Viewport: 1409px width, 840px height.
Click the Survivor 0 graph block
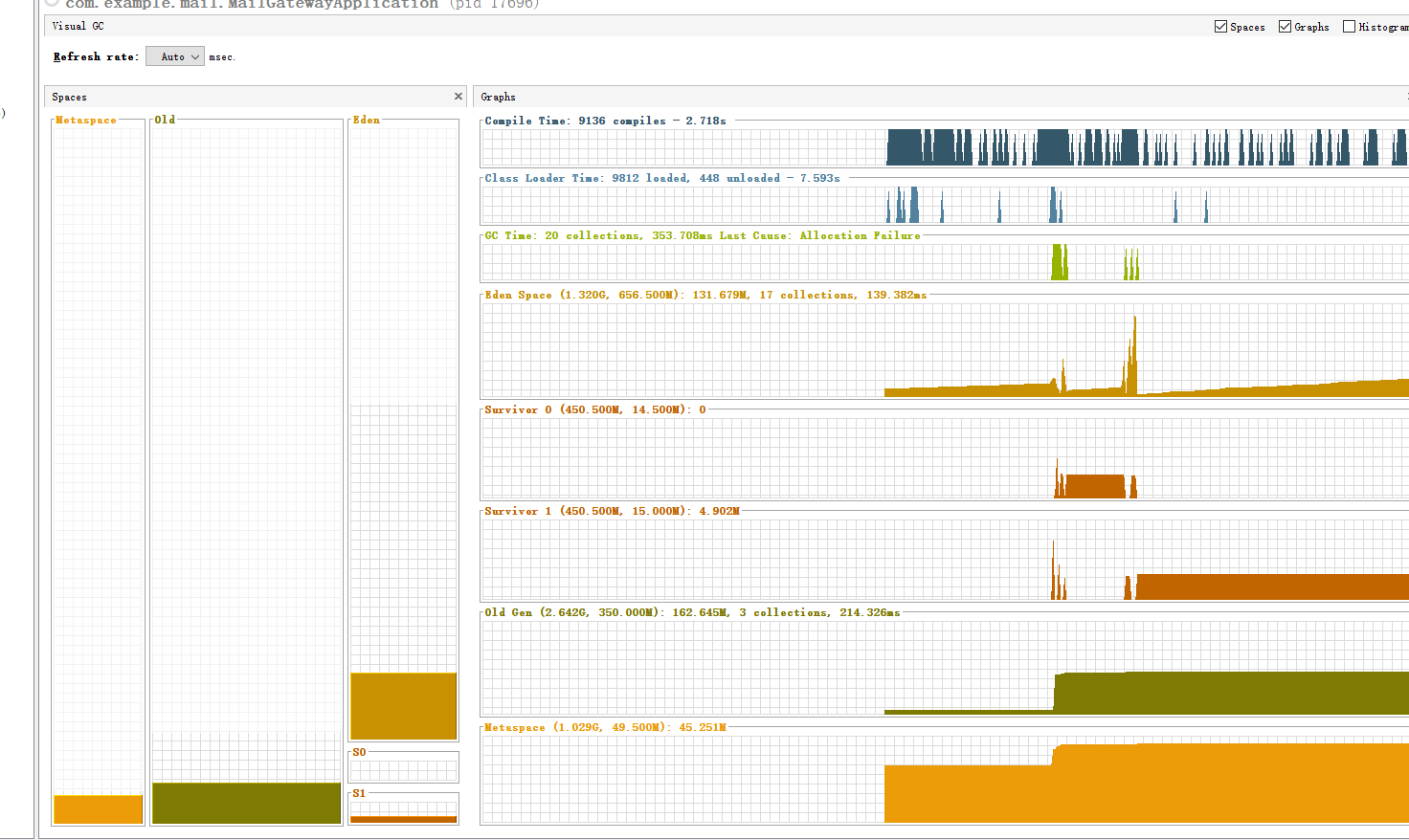click(x=1095, y=486)
